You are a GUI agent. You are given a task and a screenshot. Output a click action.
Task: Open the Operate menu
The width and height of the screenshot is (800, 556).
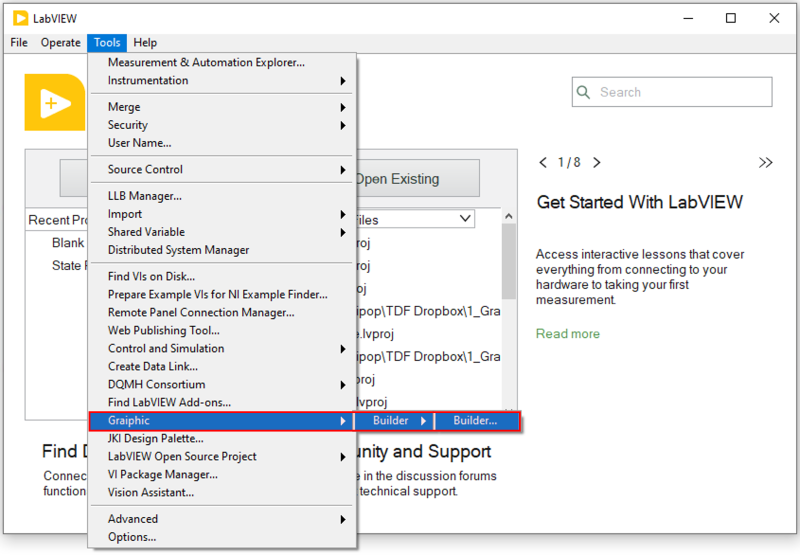tap(61, 42)
